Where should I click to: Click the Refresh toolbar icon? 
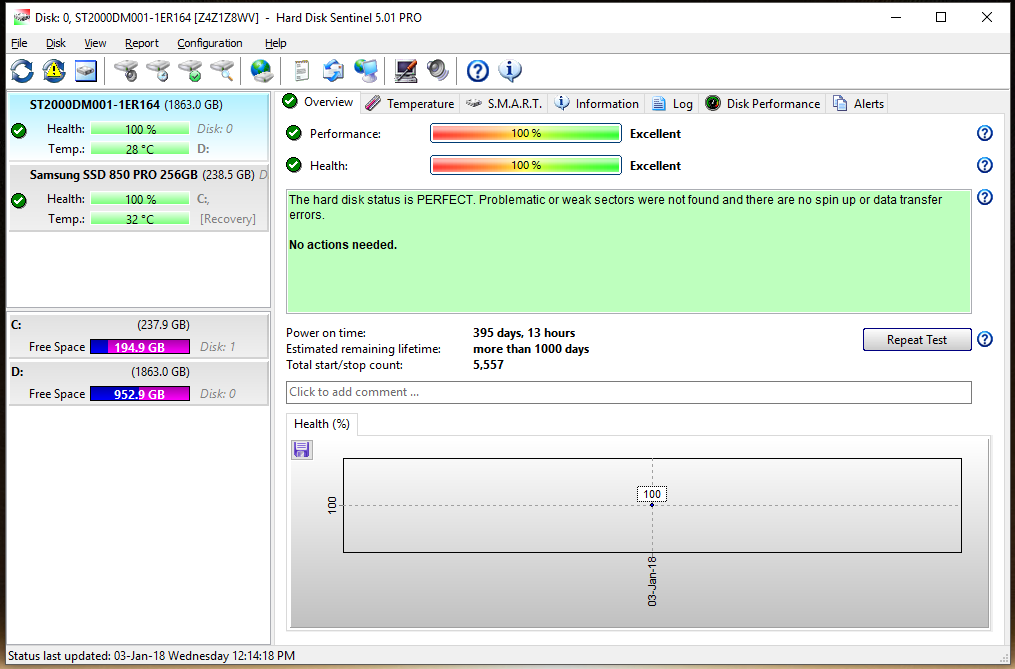pos(22,71)
